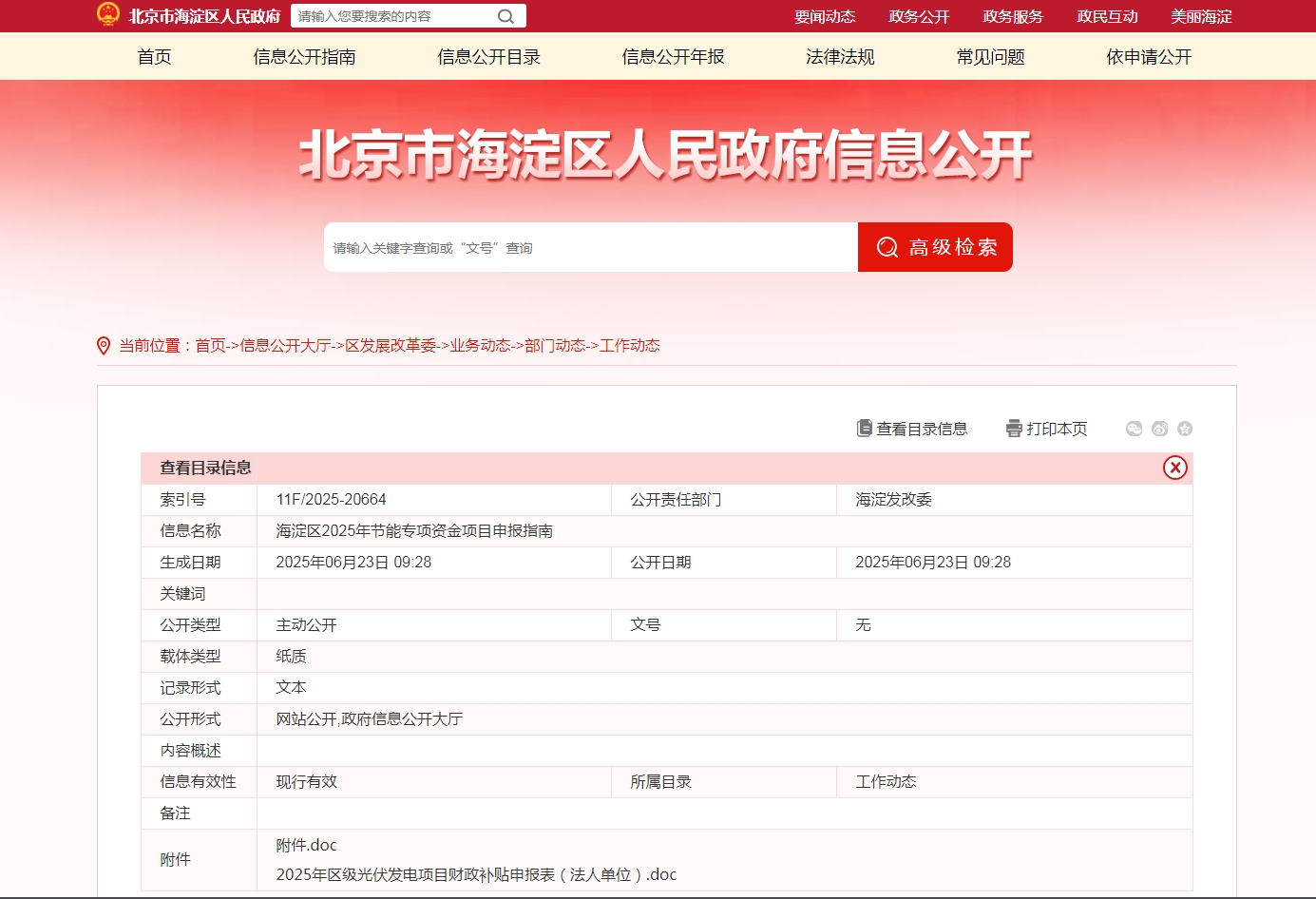Image resolution: width=1316 pixels, height=899 pixels.
Task: Click 政务服务 in the top menu
Action: (1012, 16)
